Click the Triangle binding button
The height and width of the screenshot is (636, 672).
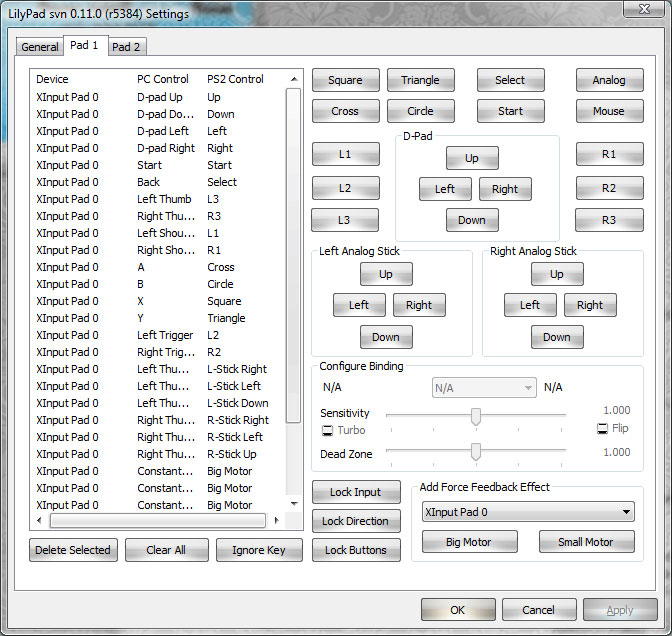420,80
